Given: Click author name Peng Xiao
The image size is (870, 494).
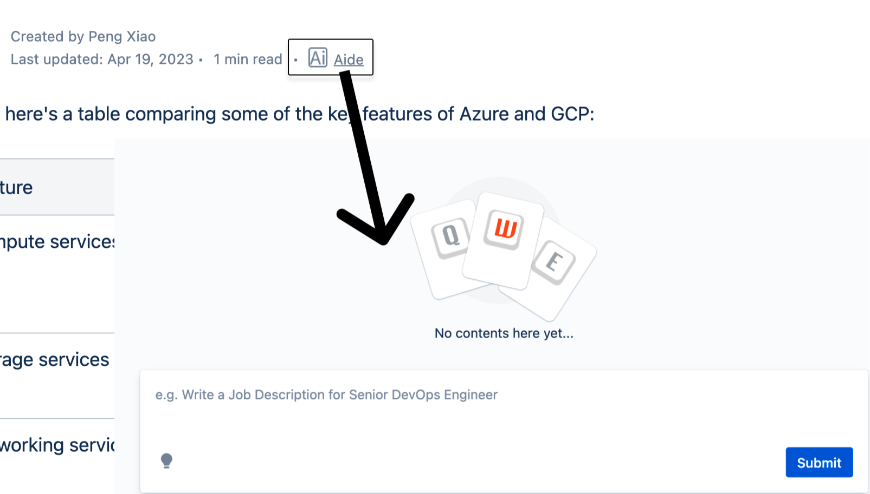Looking at the screenshot, I should [x=122, y=37].
